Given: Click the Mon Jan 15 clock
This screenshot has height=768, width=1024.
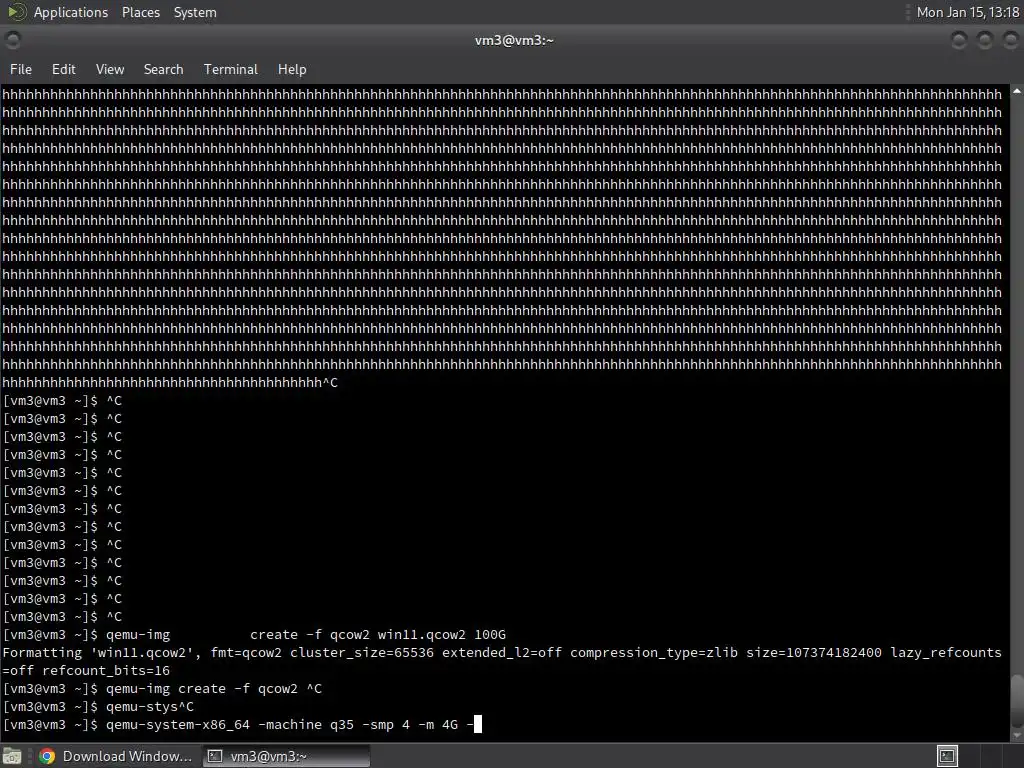Looking at the screenshot, I should coord(967,12).
